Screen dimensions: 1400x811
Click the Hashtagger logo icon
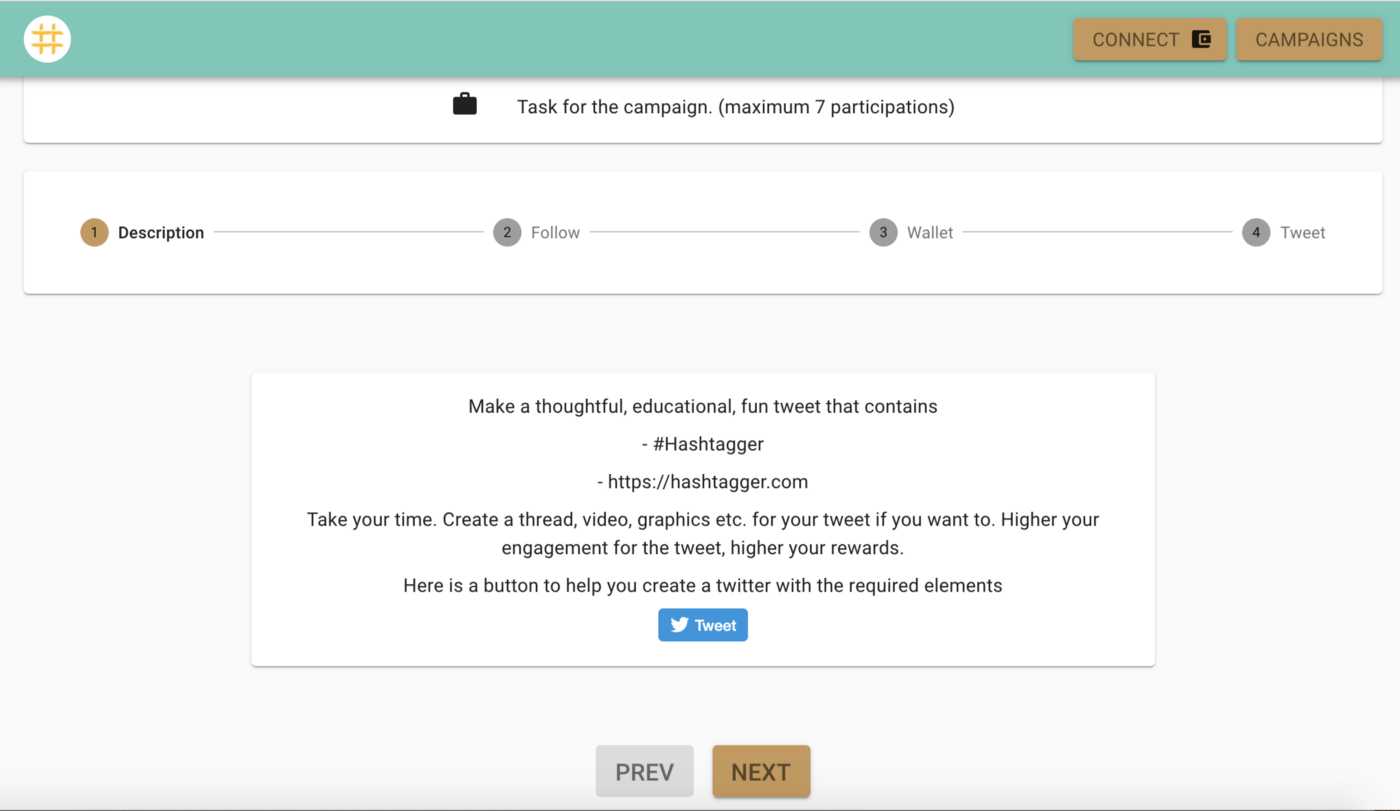point(47,40)
